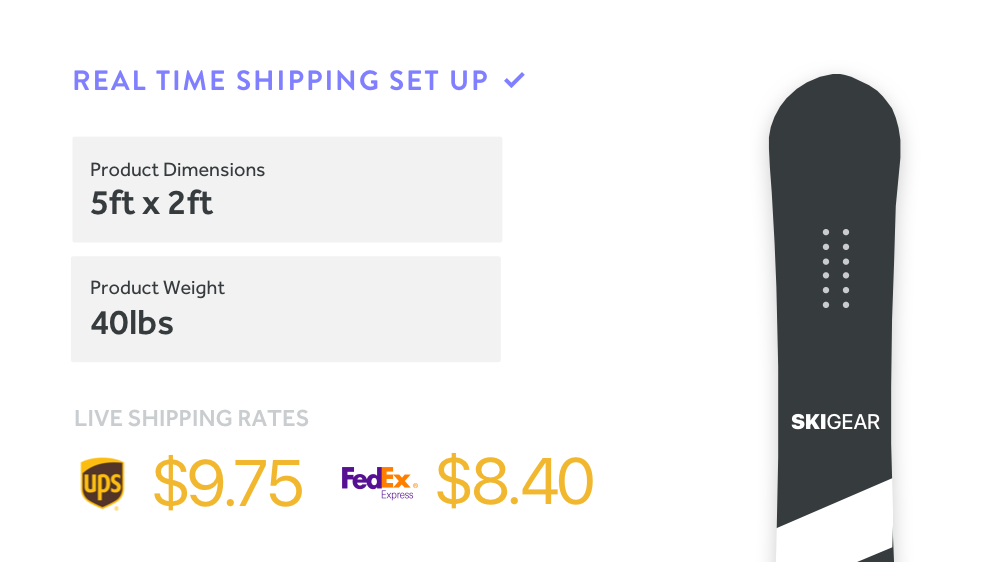
Task: Click the white diagonal stripe on snowboard
Action: click(x=834, y=520)
